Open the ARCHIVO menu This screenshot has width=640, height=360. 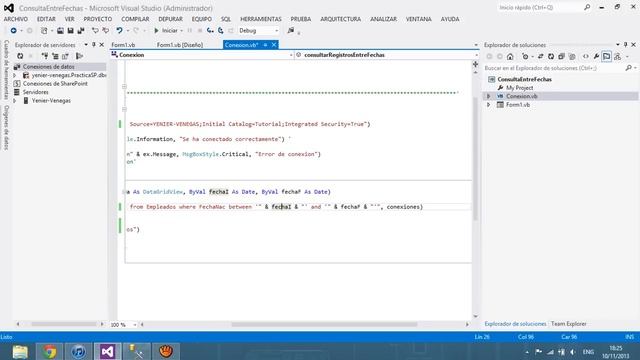[16, 19]
